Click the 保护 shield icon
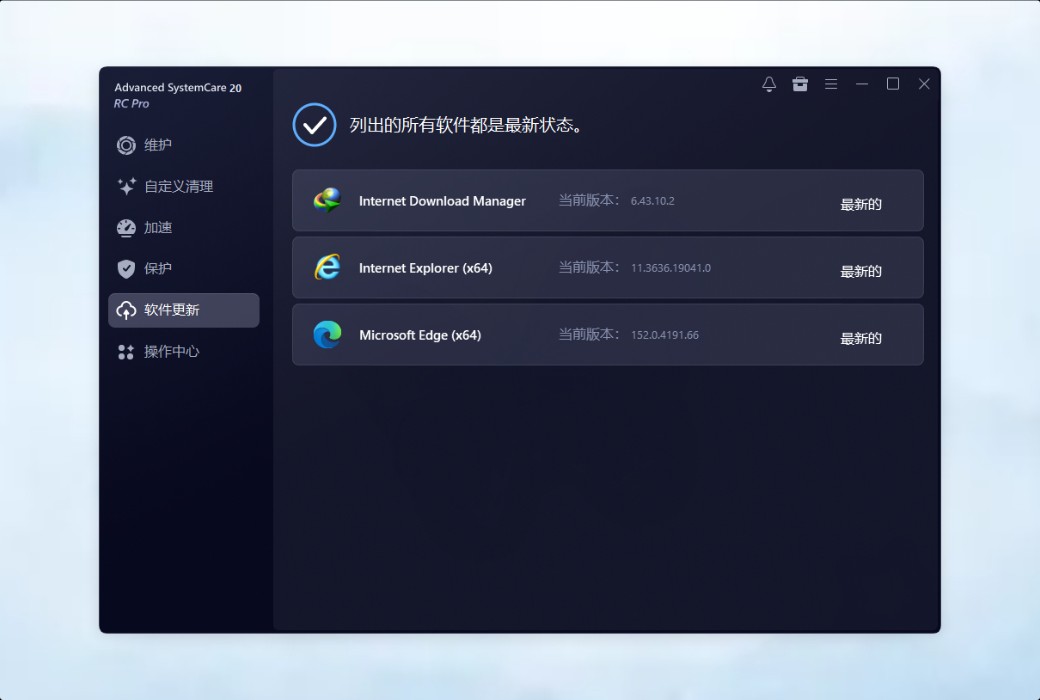Viewport: 1040px width, 700px height. click(x=126, y=269)
